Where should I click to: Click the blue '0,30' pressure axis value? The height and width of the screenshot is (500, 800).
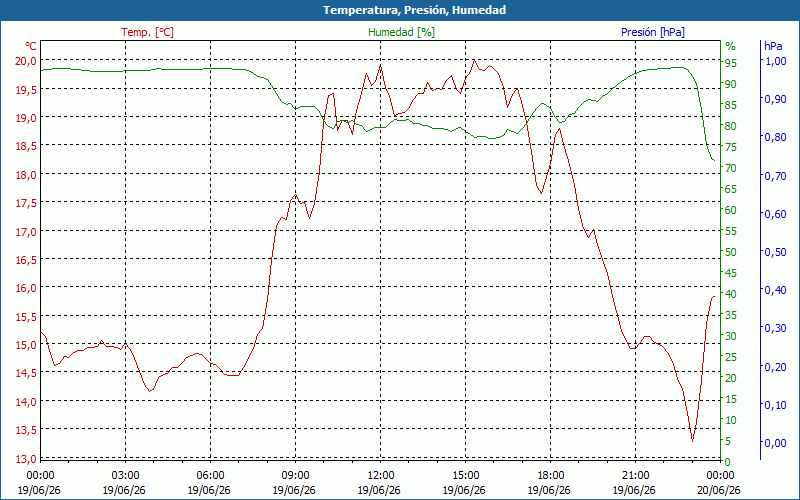(775, 328)
